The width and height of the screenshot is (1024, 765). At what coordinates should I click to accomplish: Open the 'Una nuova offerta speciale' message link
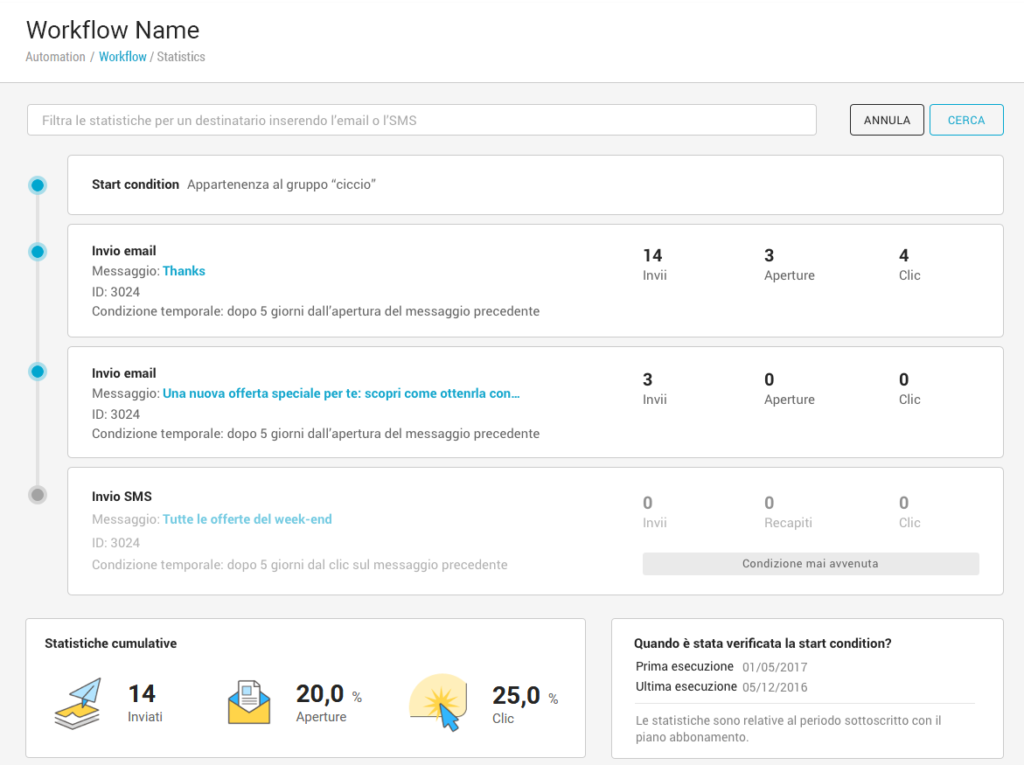[341, 394]
